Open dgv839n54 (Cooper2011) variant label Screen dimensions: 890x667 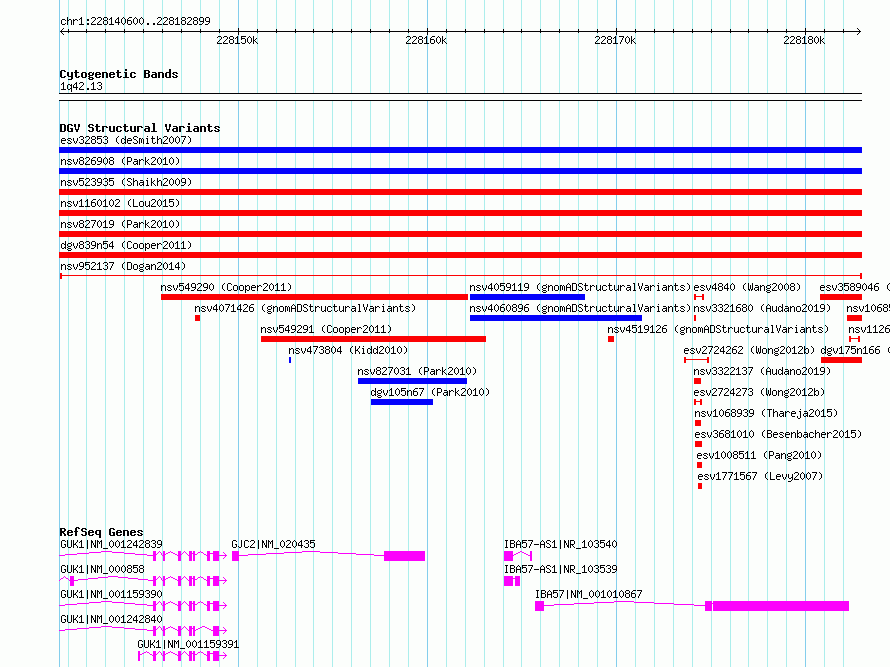point(126,245)
